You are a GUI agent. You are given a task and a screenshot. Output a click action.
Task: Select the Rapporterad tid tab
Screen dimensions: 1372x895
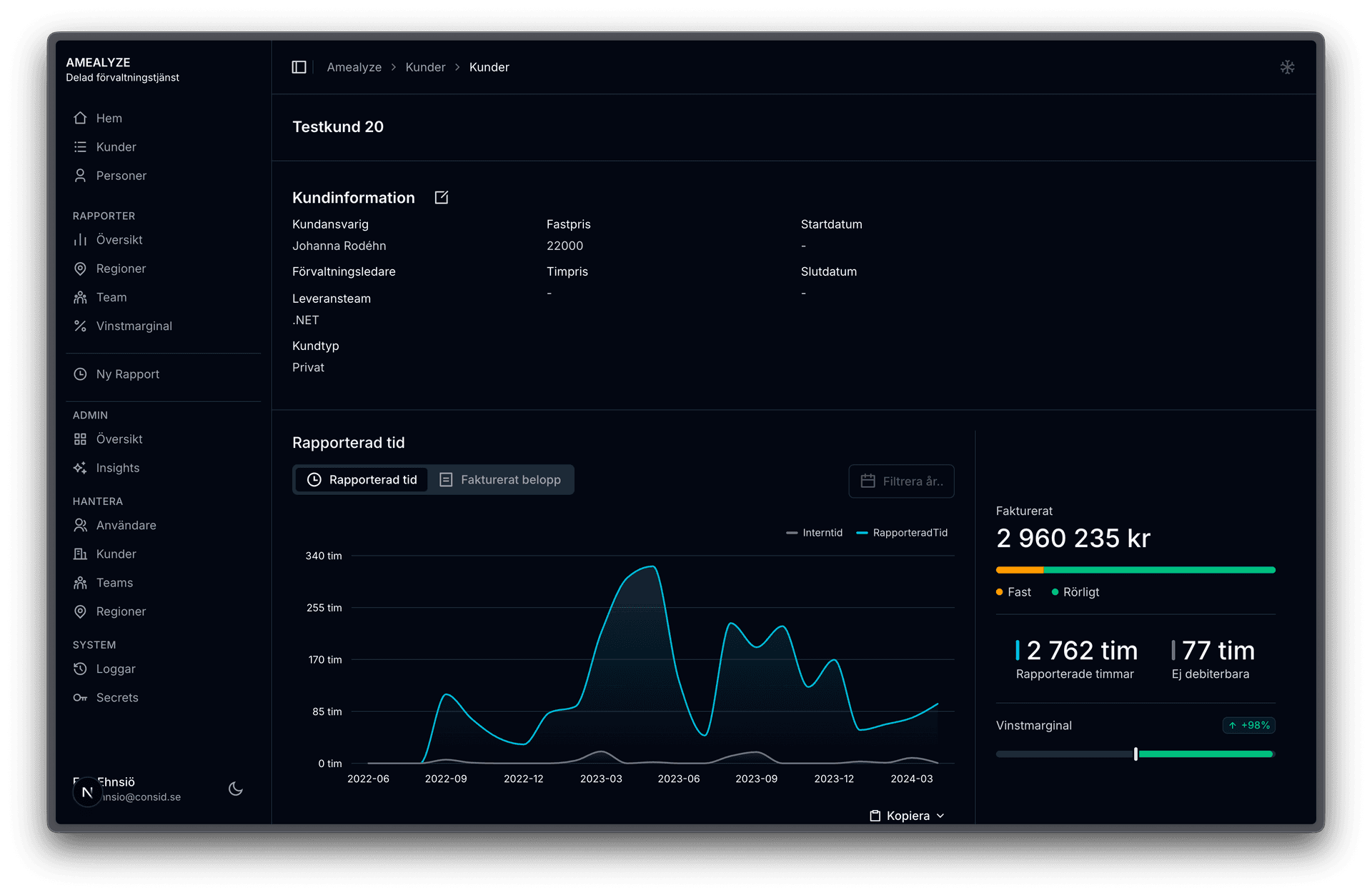(x=362, y=479)
